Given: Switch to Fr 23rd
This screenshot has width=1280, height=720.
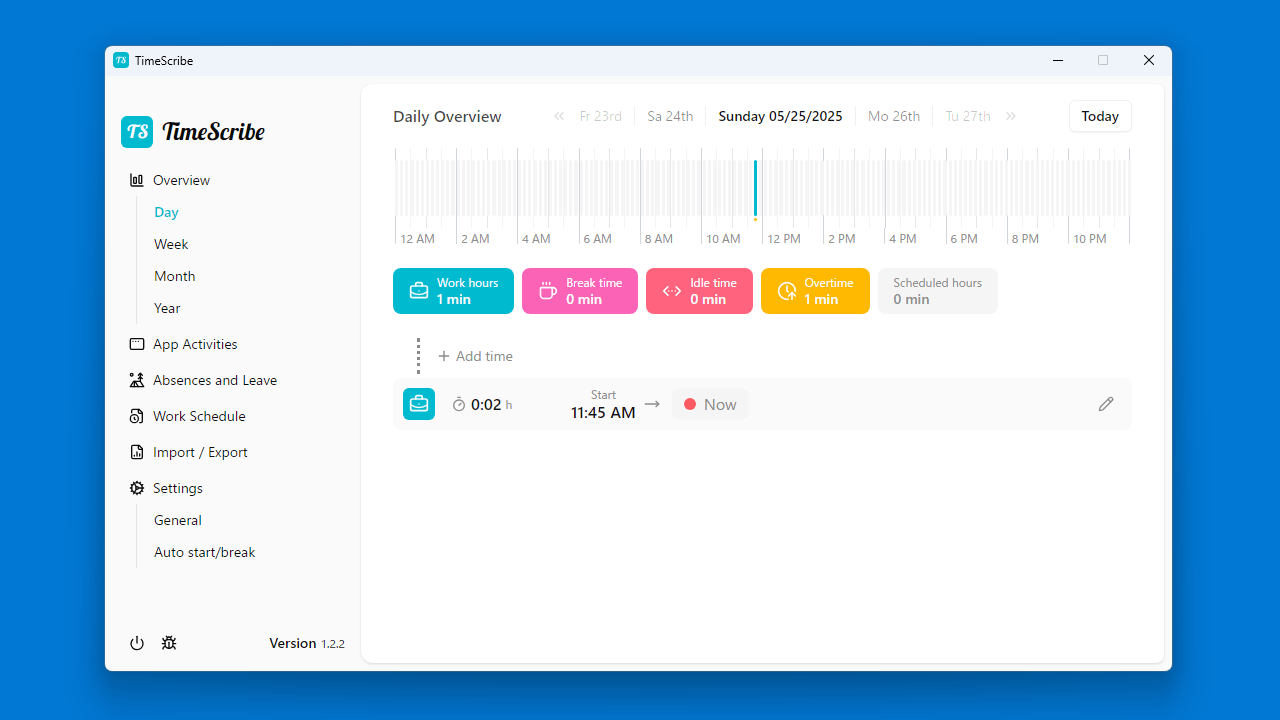Looking at the screenshot, I should pos(601,116).
